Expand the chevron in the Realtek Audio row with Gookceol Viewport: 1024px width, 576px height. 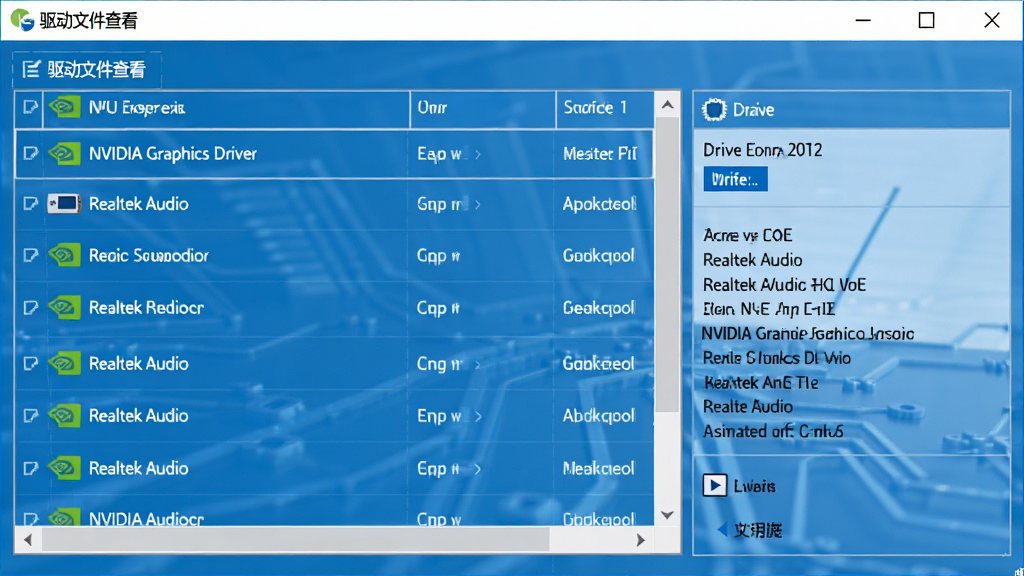pyautogui.click(x=477, y=364)
